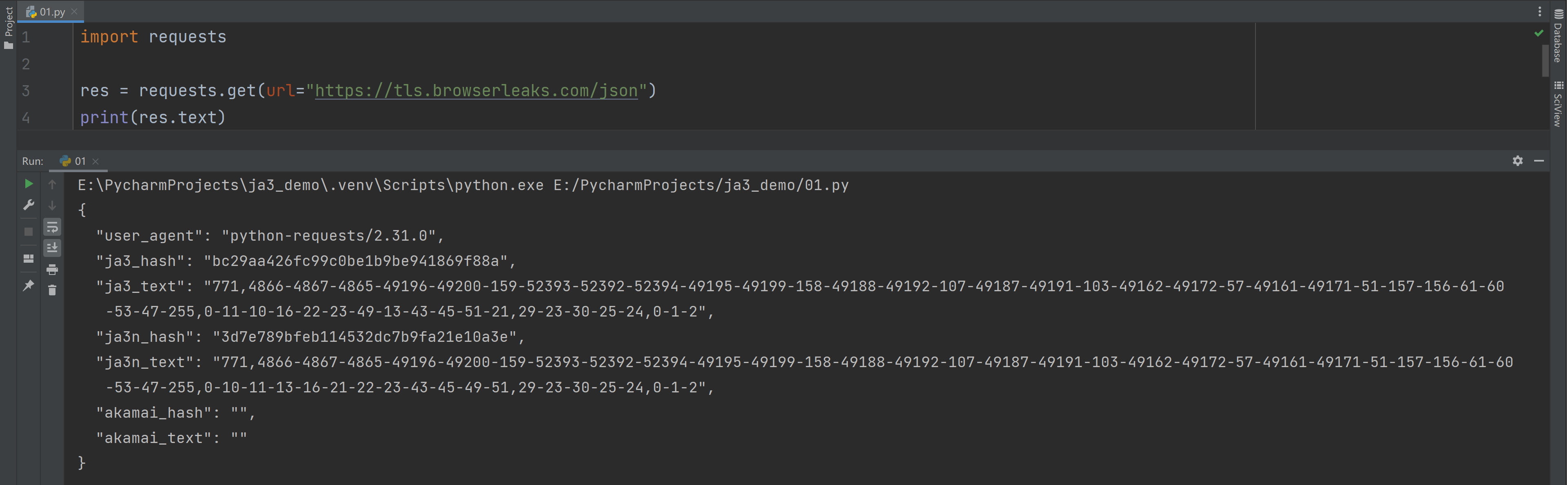This screenshot has height=485, width=1568.
Task: Restore layout icon in Run sidebar
Action: [x=29, y=259]
